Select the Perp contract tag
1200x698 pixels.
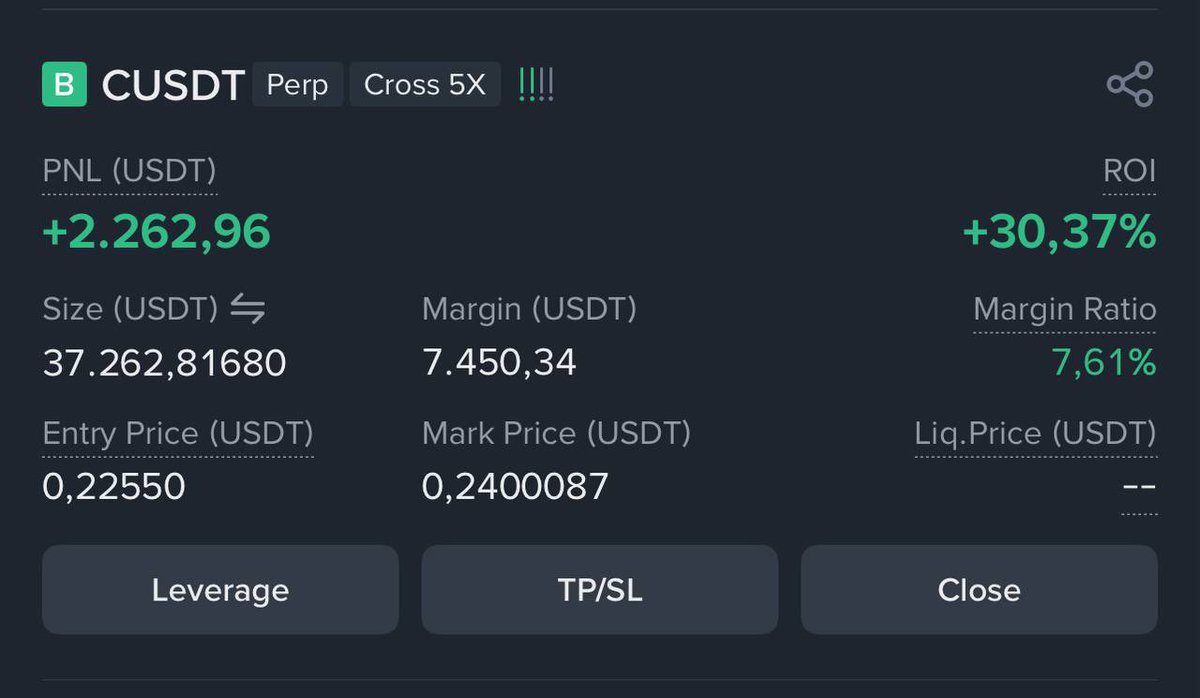[297, 85]
